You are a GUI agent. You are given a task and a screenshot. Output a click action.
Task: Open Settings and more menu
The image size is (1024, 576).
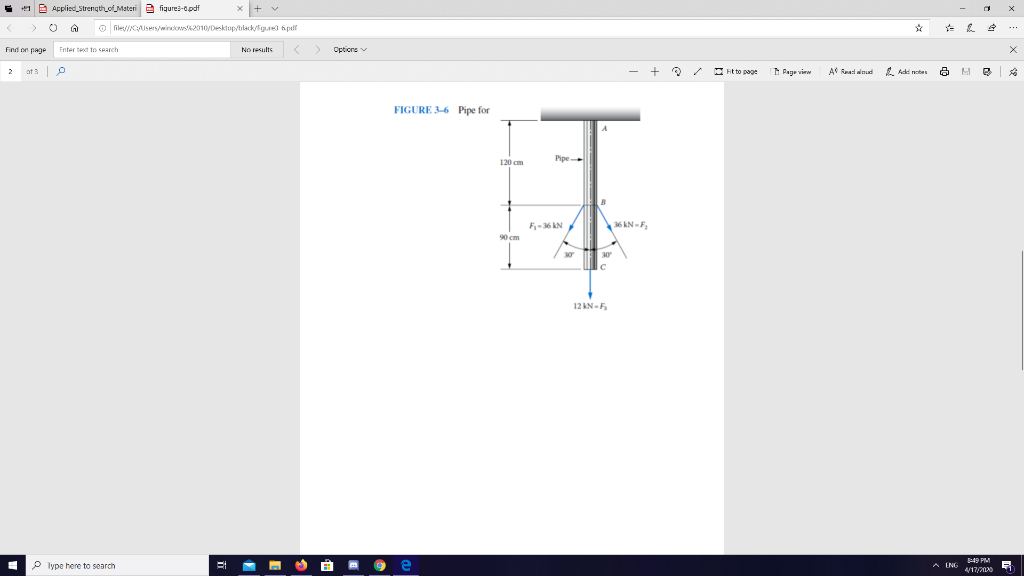pos(1013,28)
